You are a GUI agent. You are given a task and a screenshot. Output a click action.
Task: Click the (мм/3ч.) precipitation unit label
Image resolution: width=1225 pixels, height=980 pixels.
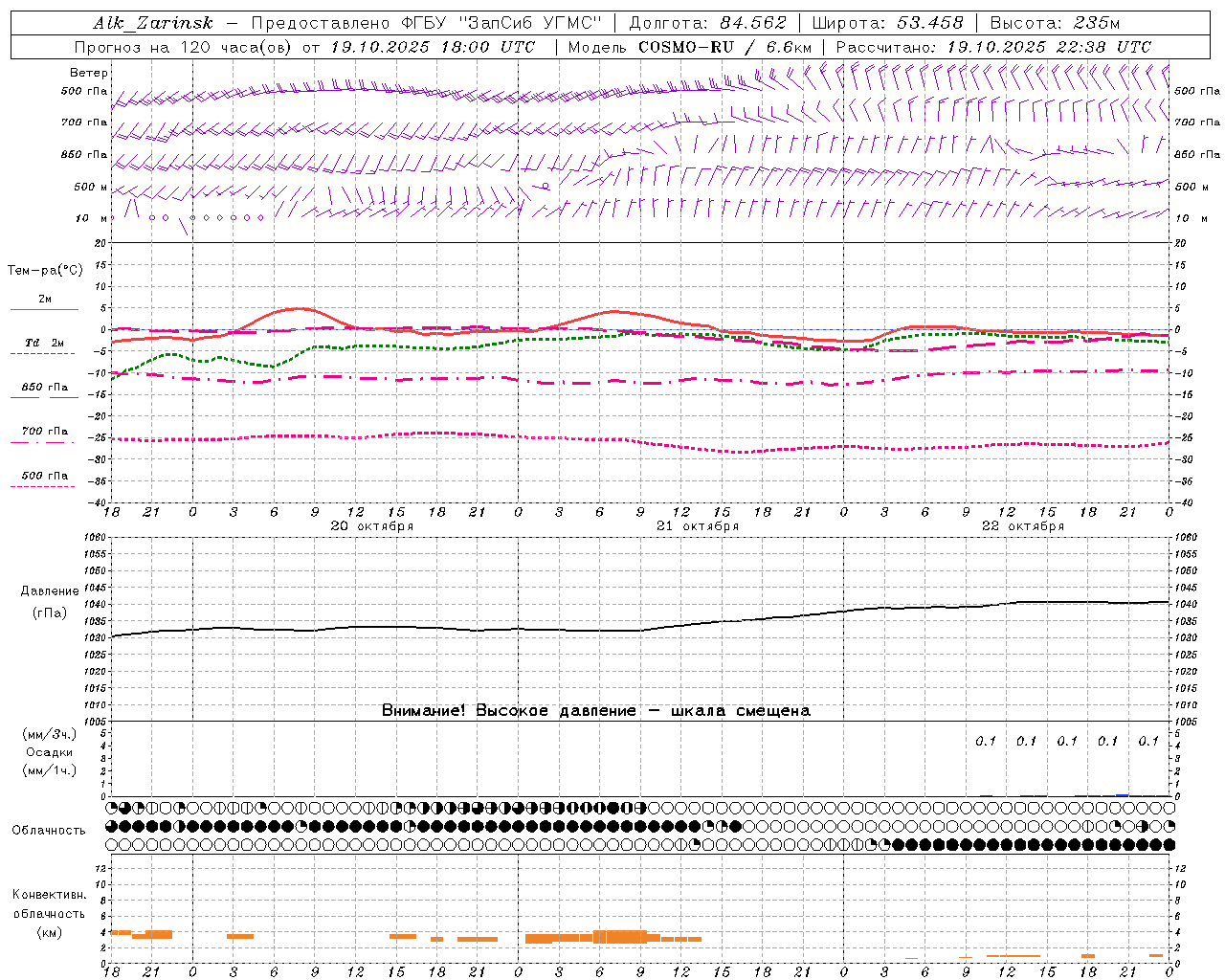coord(50,734)
